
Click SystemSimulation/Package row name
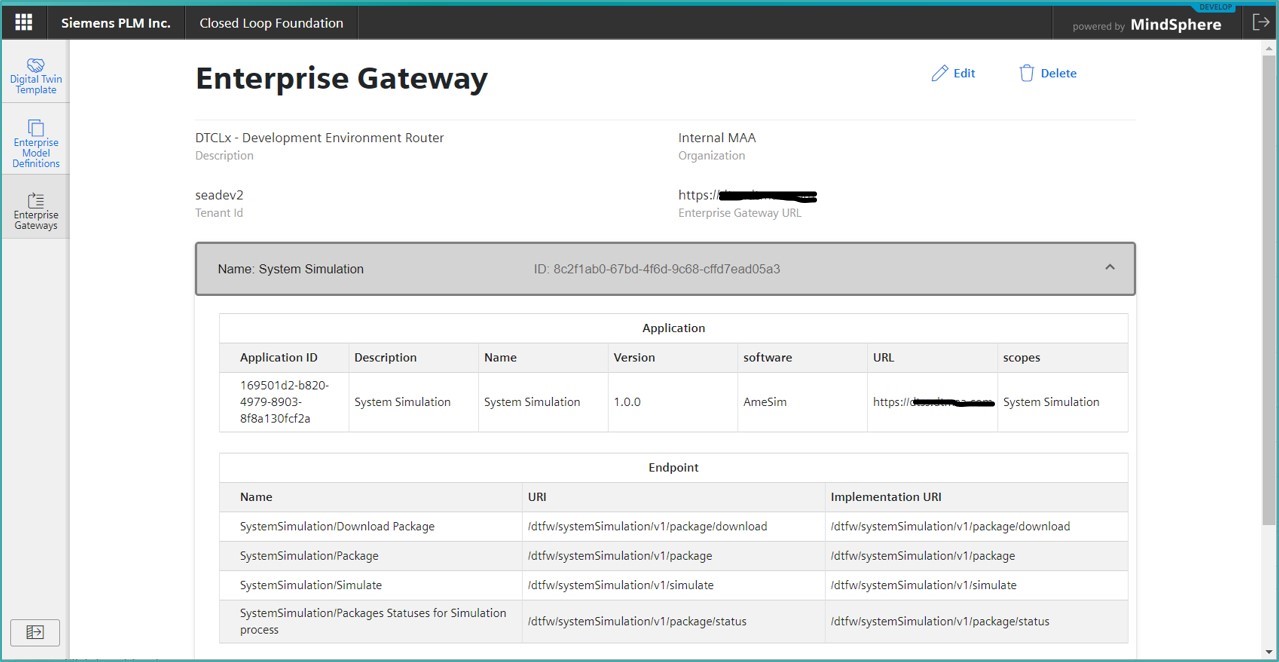pos(309,556)
